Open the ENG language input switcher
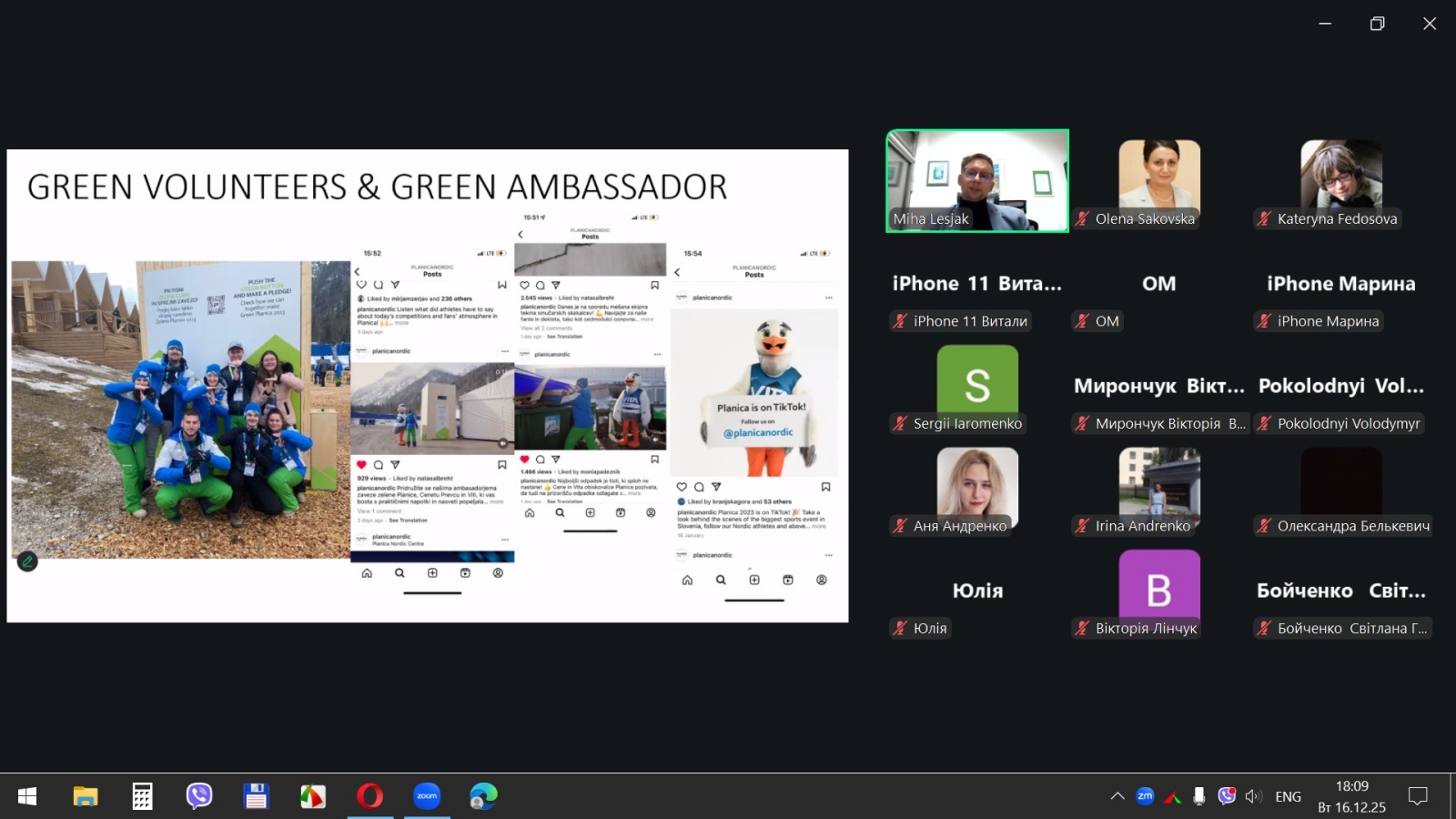1456x819 pixels. point(1288,796)
